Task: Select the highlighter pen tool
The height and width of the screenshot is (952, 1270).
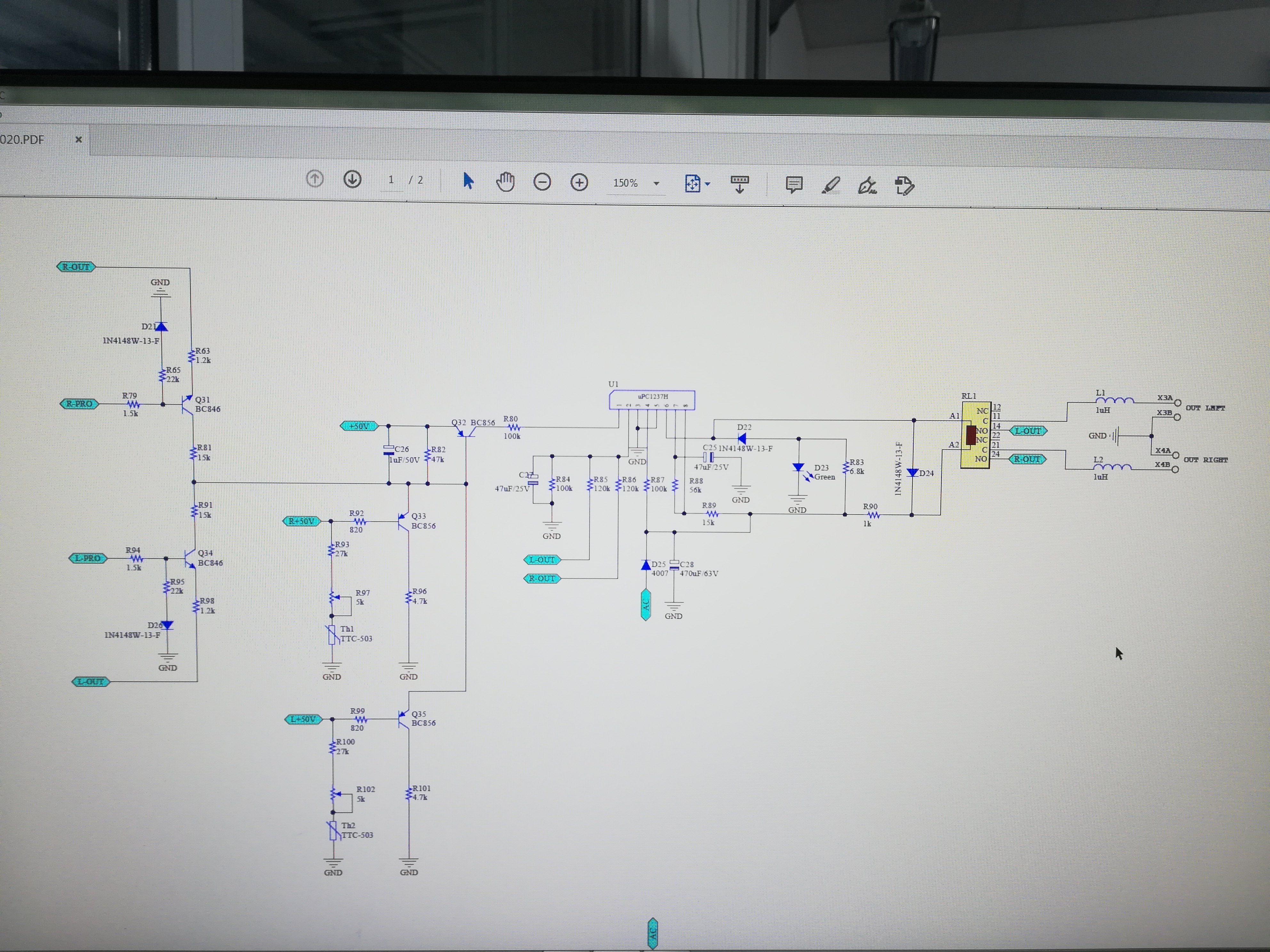Action: pyautogui.click(x=830, y=185)
